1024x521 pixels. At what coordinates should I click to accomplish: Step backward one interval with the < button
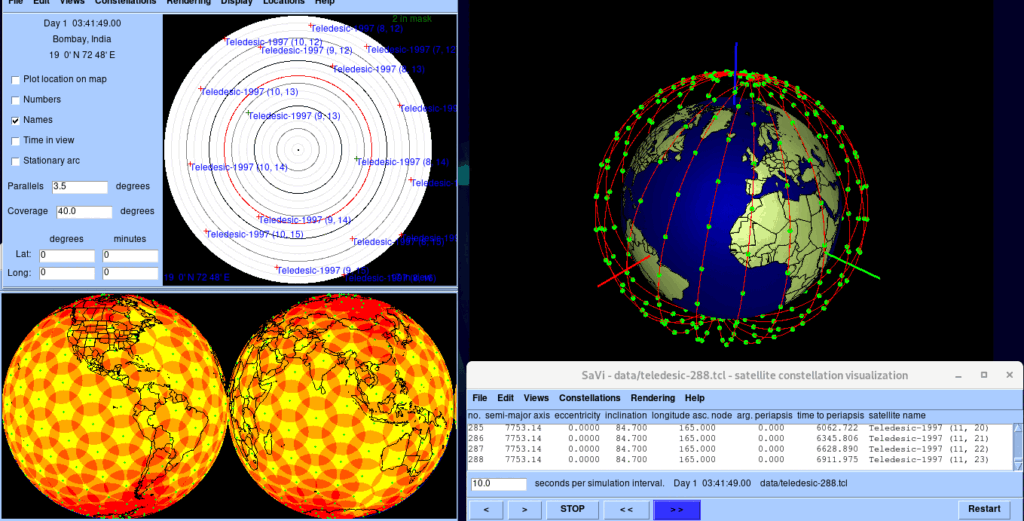coord(487,509)
